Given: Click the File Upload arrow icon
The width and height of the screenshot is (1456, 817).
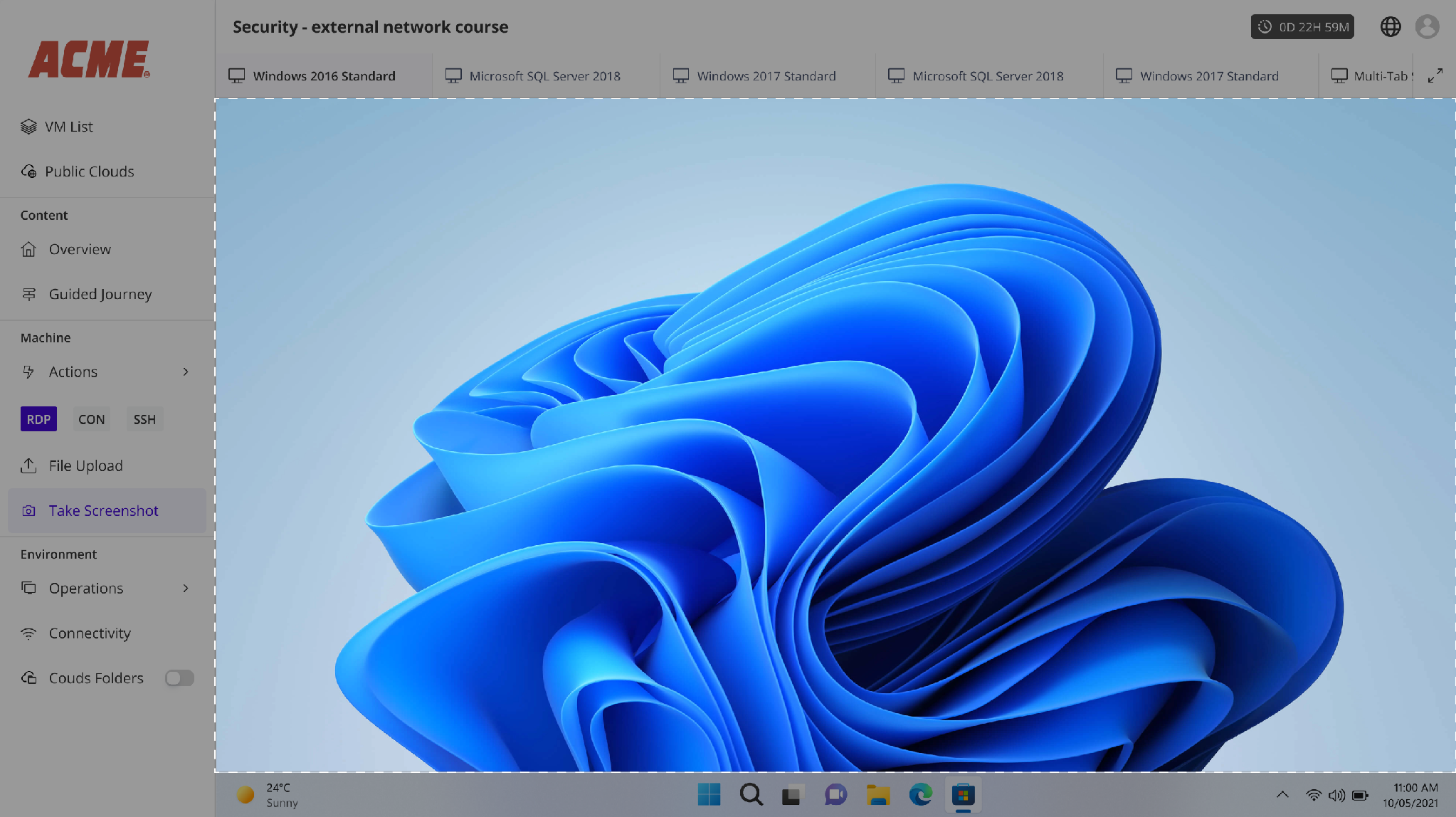Looking at the screenshot, I should click(28, 465).
